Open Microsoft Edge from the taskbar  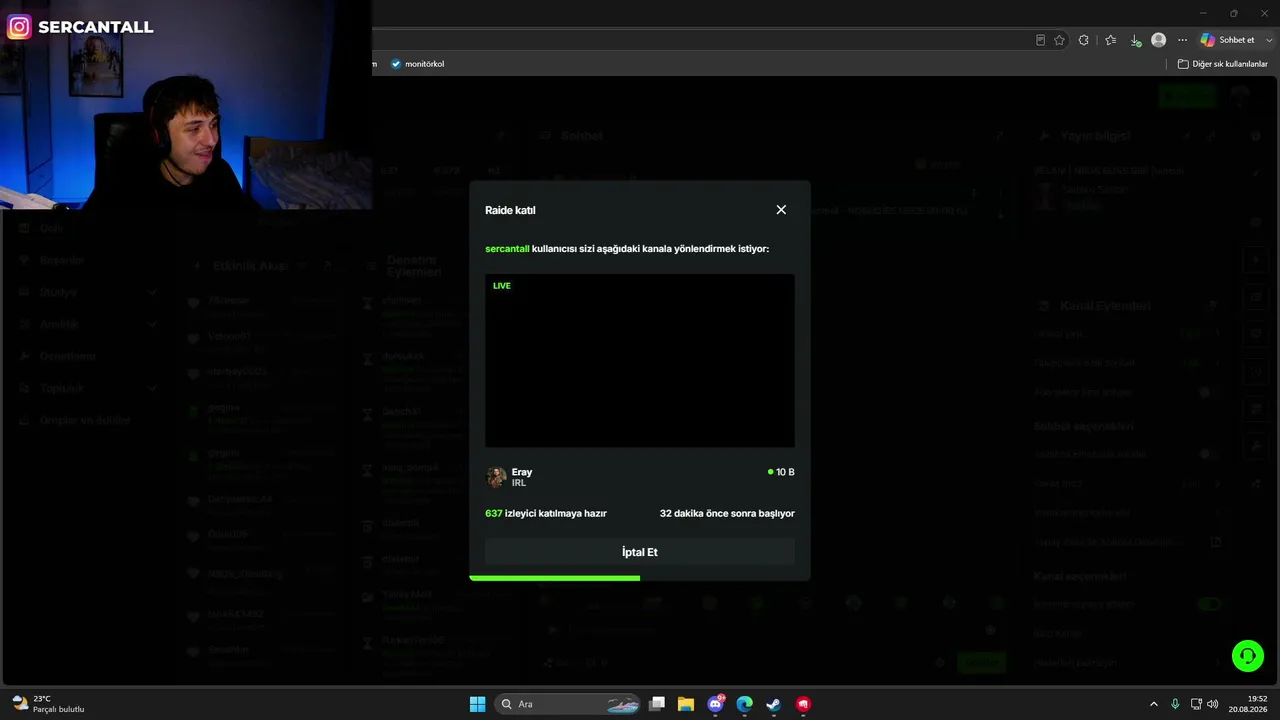744,704
